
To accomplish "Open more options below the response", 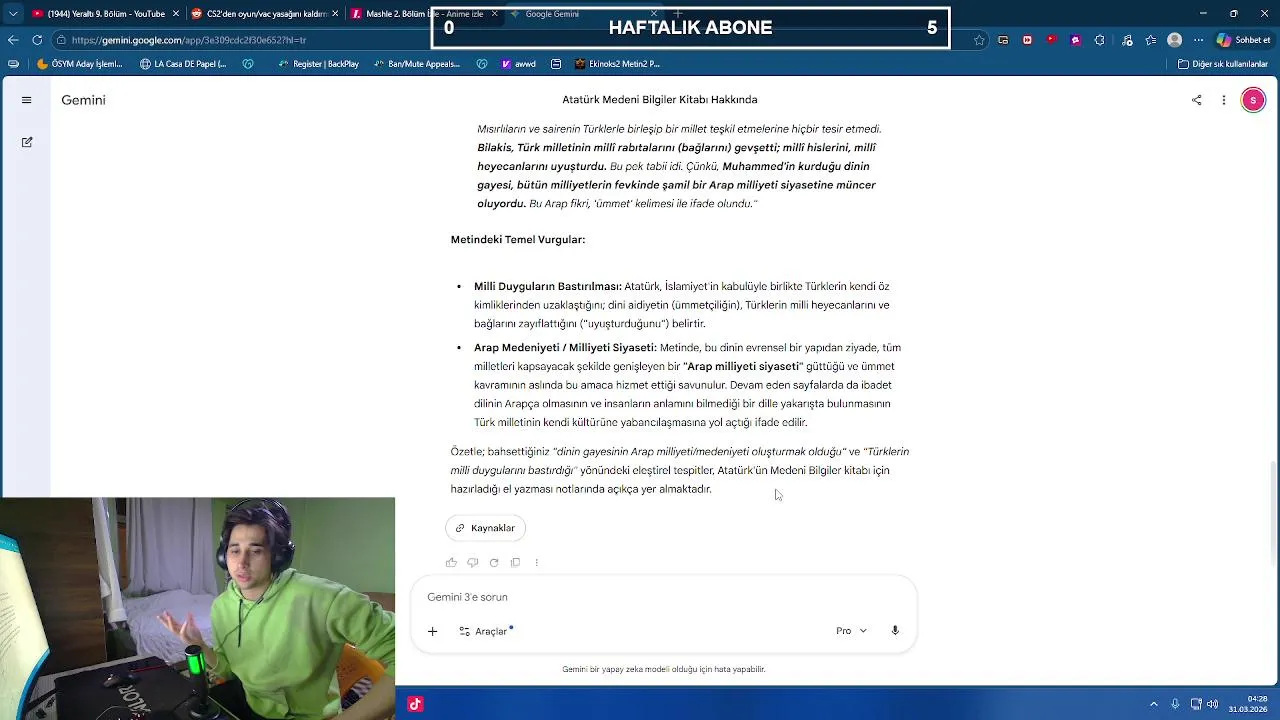I will click(x=536, y=563).
